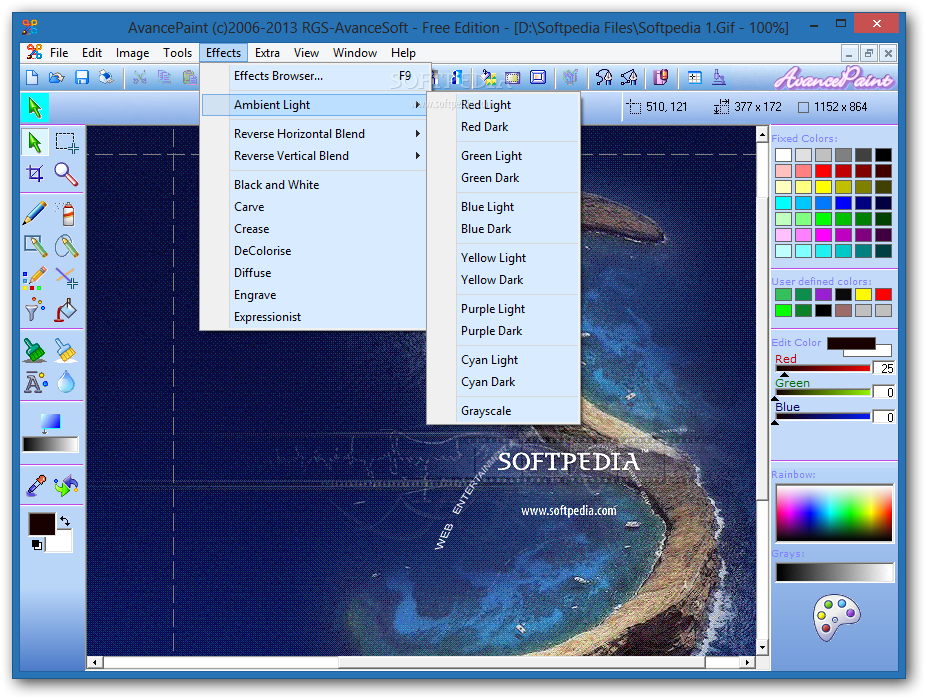Apply Red Light ambient effect

tap(504, 105)
